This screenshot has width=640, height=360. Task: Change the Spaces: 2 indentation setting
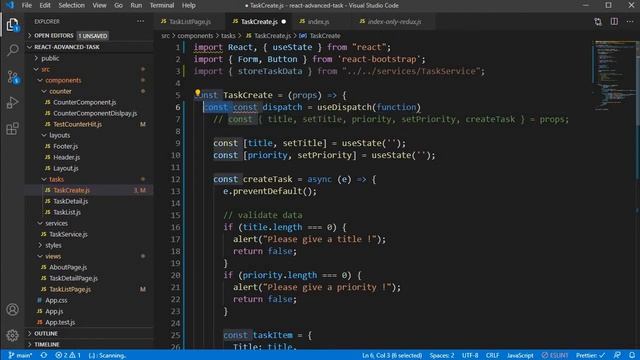click(442, 355)
